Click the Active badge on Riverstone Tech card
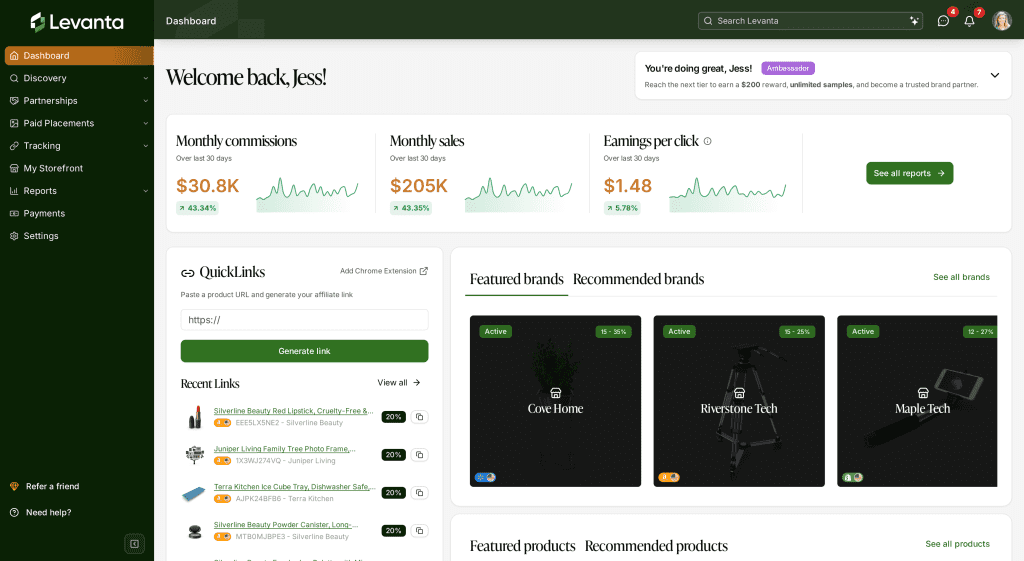1024x561 pixels. coord(679,332)
